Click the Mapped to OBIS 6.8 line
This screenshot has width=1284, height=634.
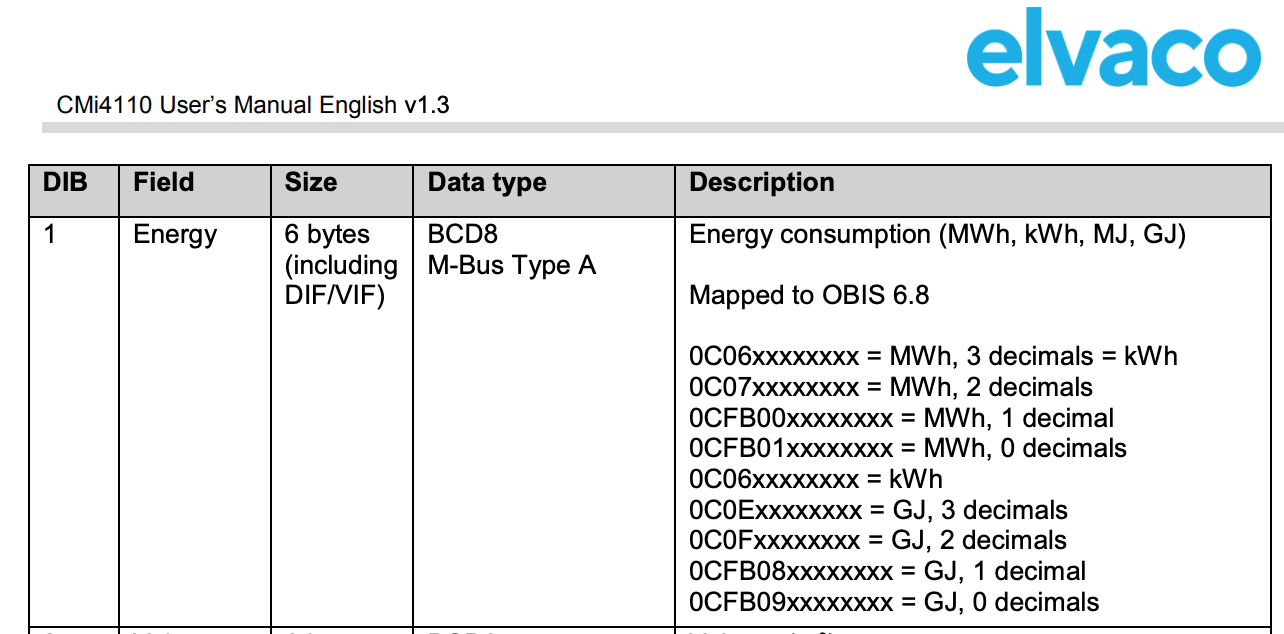click(810, 296)
